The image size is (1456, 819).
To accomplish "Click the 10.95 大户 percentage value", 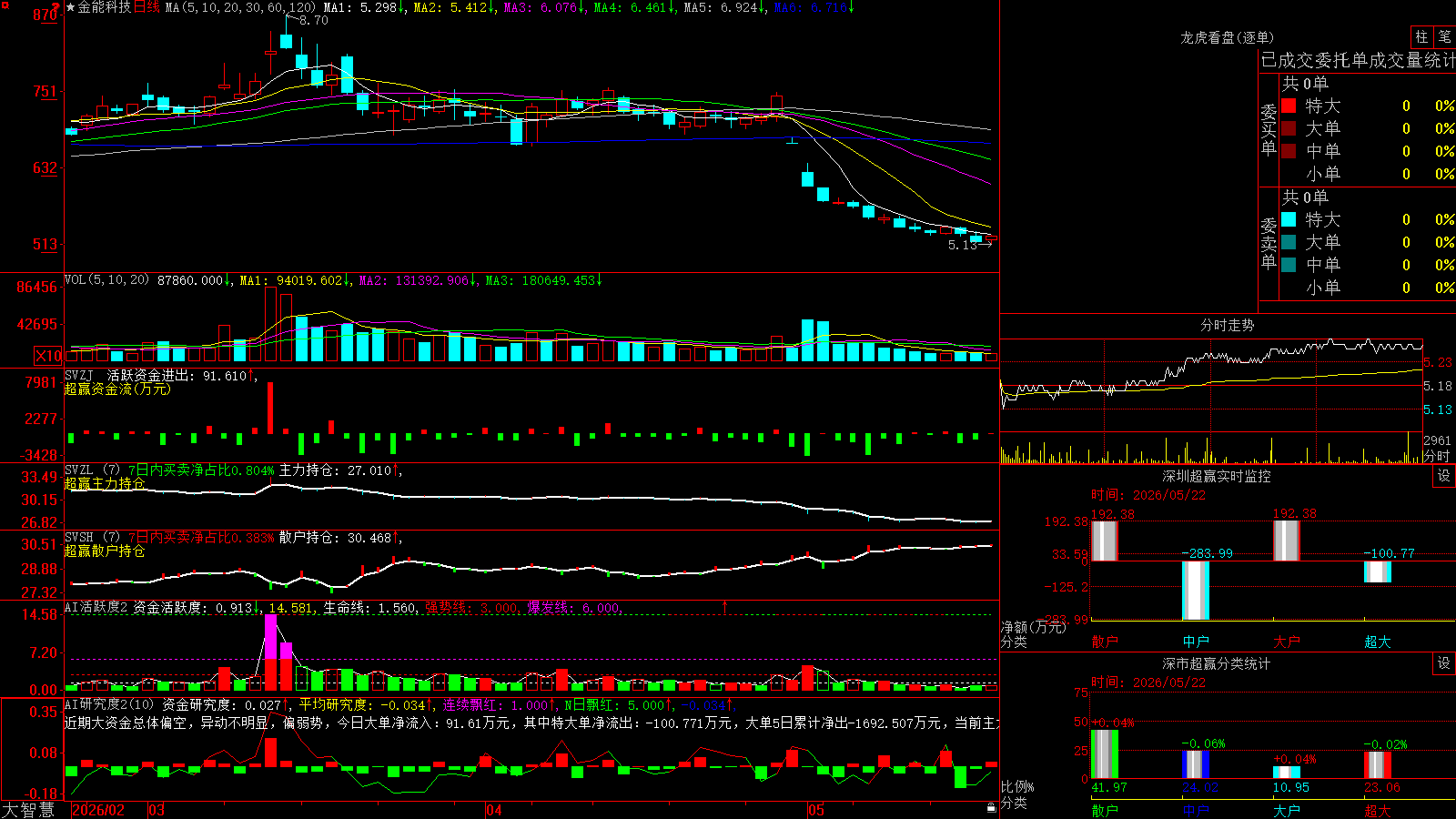I will 1291,787.
